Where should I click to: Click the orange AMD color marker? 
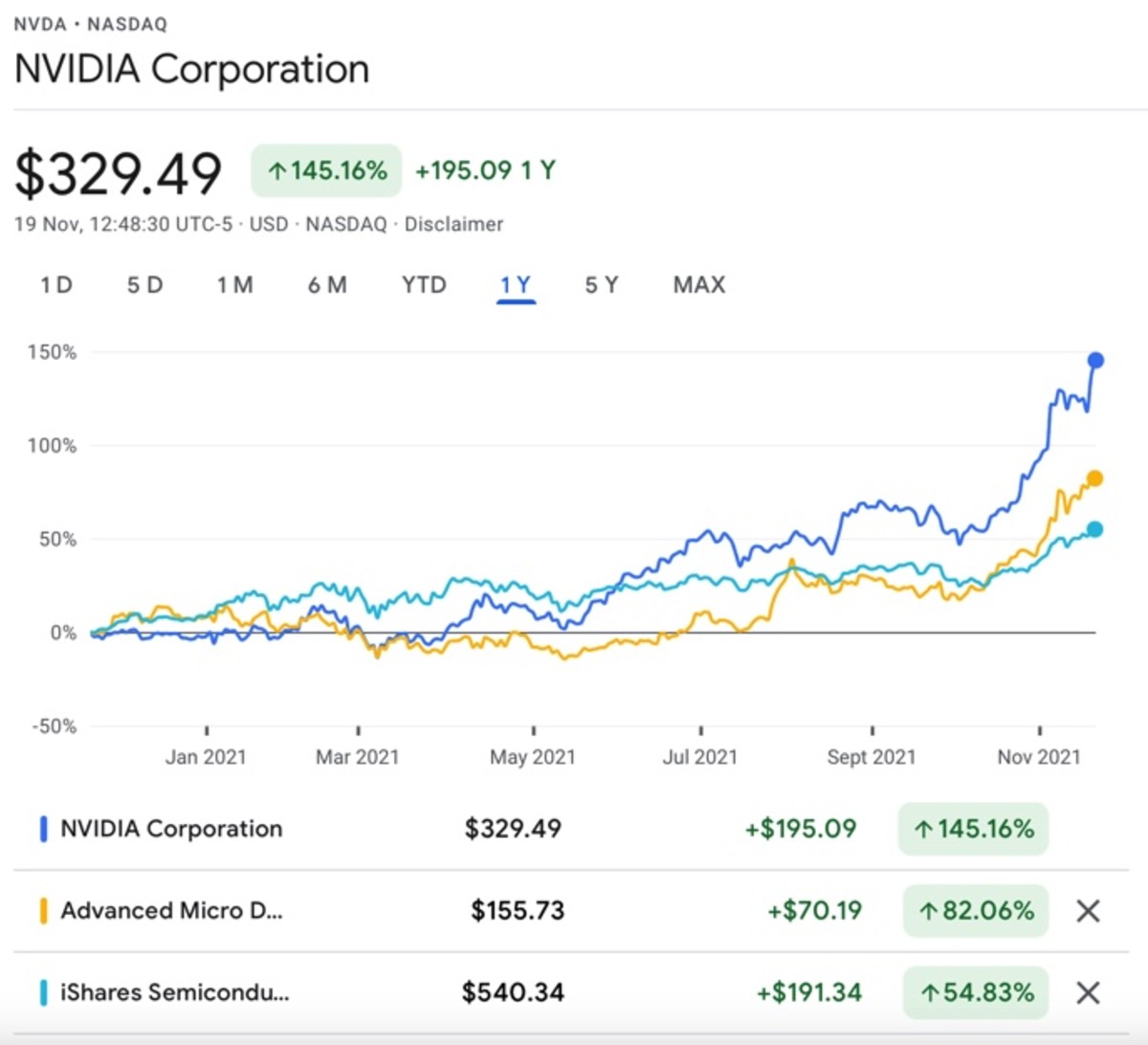pos(43,911)
